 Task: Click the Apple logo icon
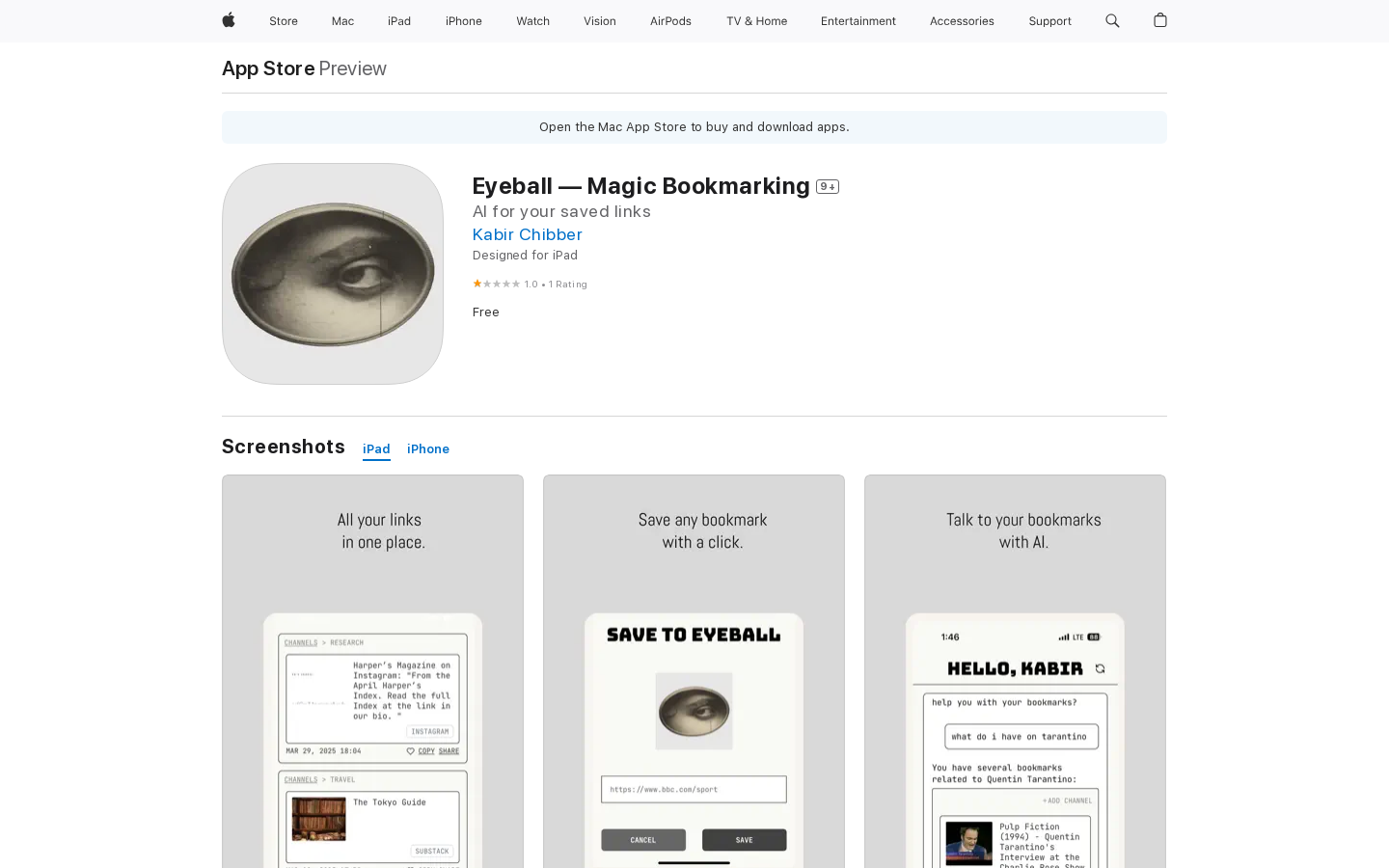pos(229,20)
